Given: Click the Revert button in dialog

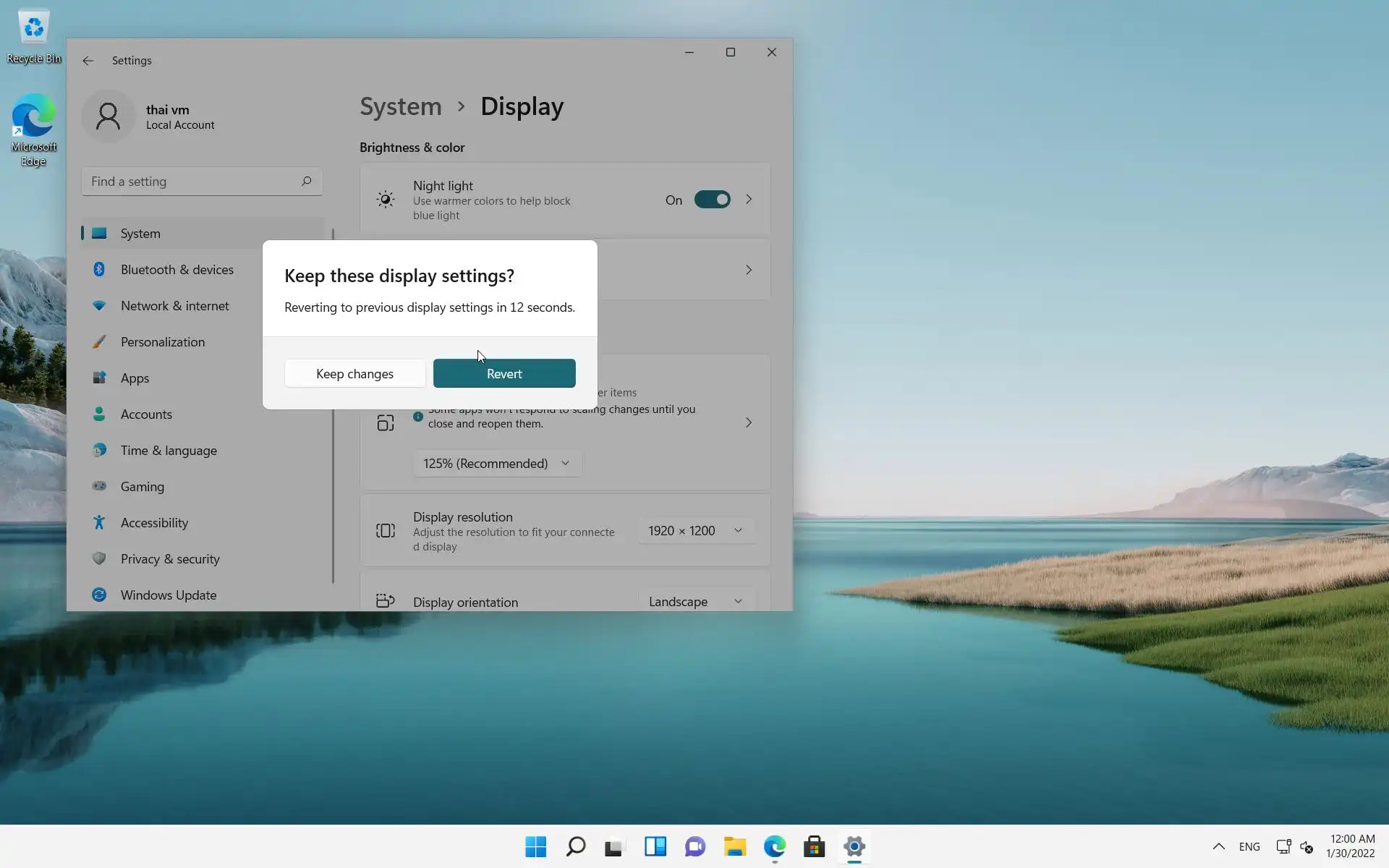Looking at the screenshot, I should pyautogui.click(x=504, y=374).
